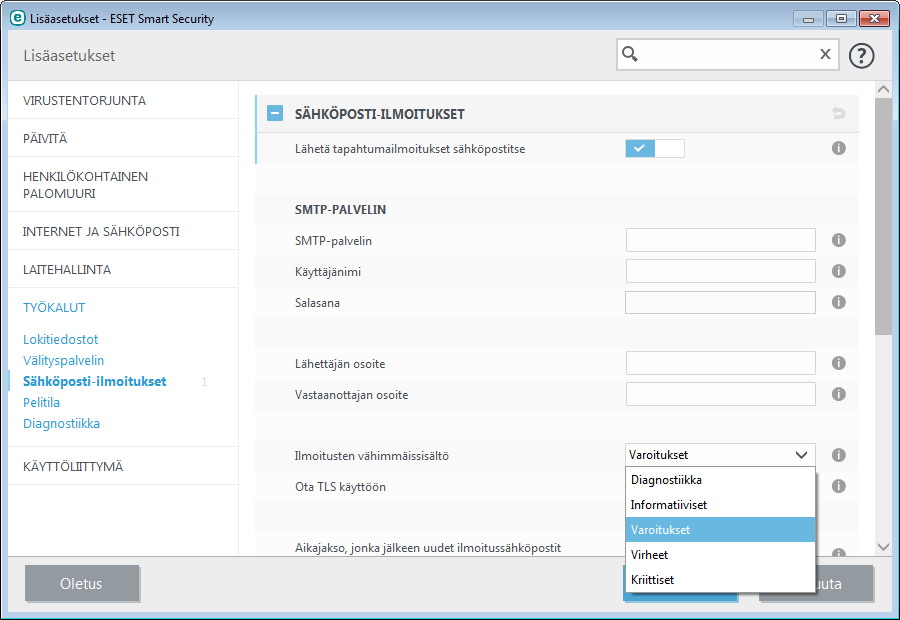This screenshot has height=620, width=900.
Task: Collapse the Sähköposti-ilmoitukset section
Action: click(275, 113)
